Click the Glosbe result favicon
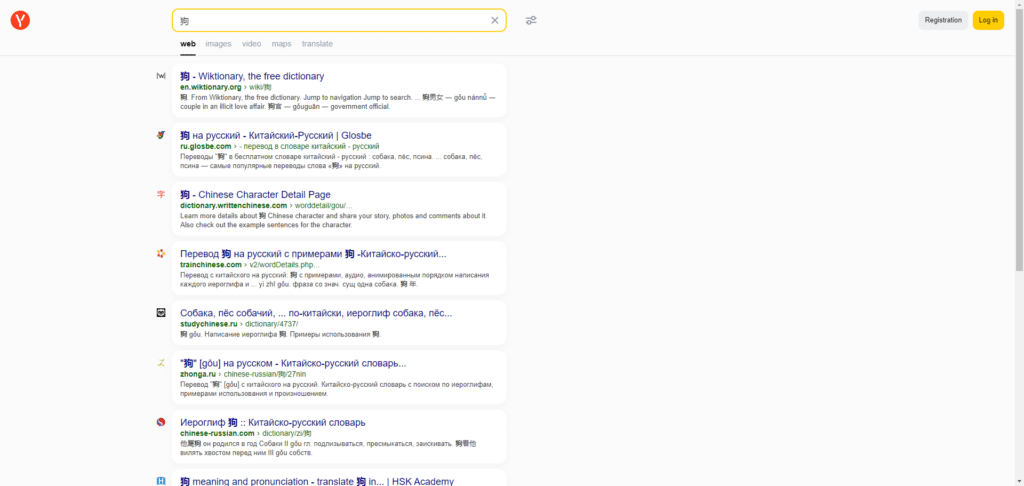 click(x=161, y=135)
